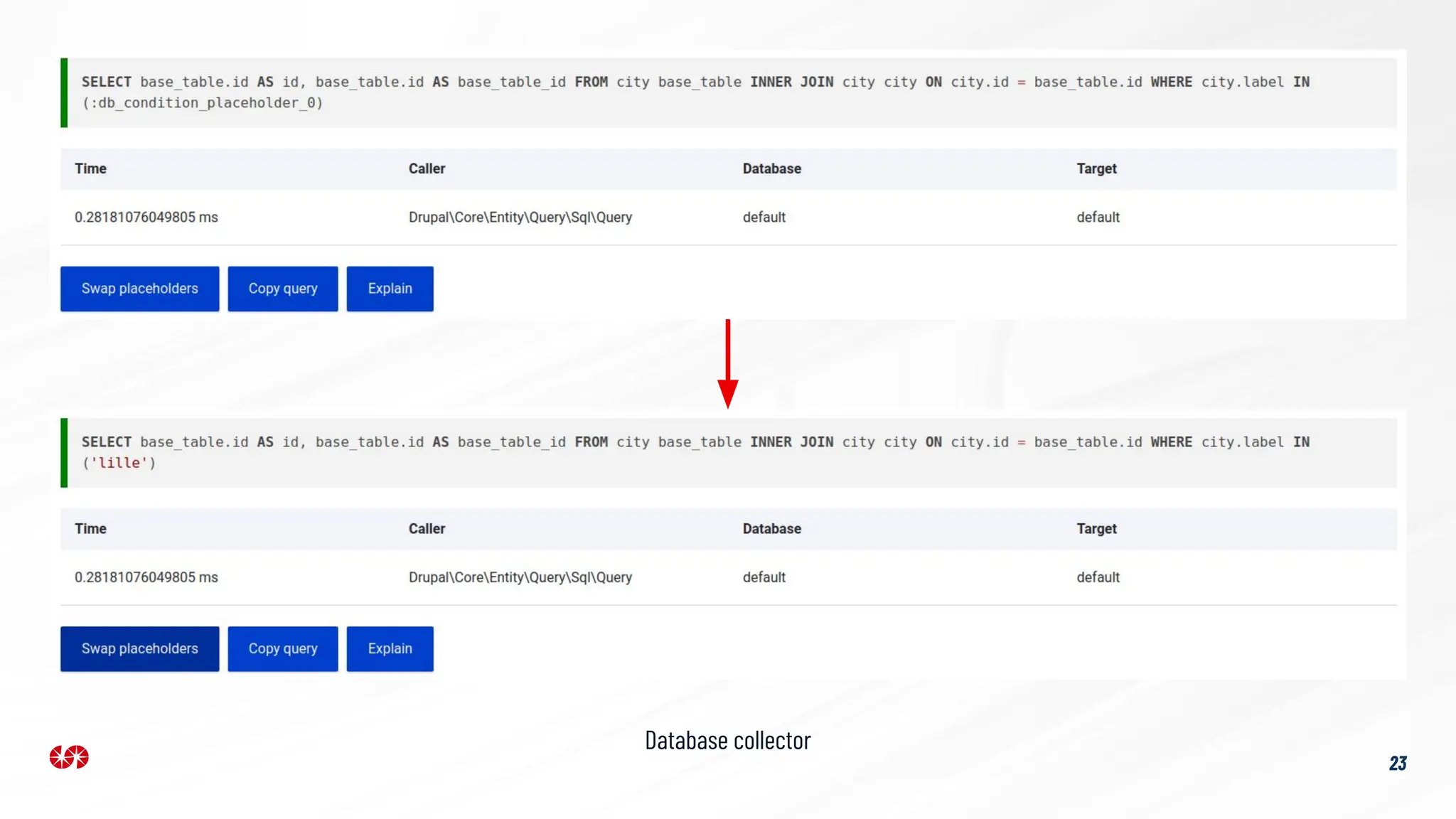Viewport: 1456px width, 819px height.
Task: Click the Database collector caption
Action: 727,741
